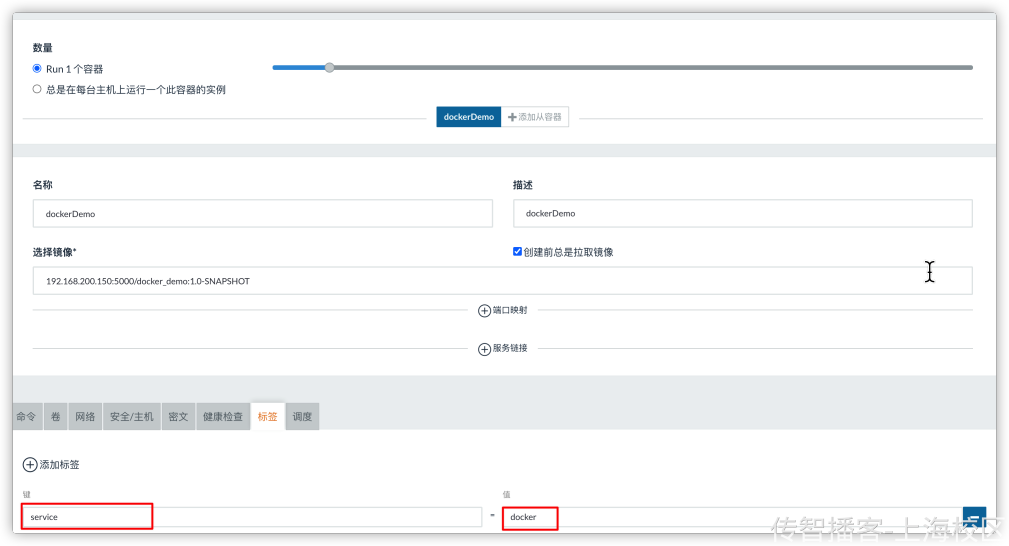
Task: Switch to the 安全/主机 tab
Action: (x=132, y=417)
